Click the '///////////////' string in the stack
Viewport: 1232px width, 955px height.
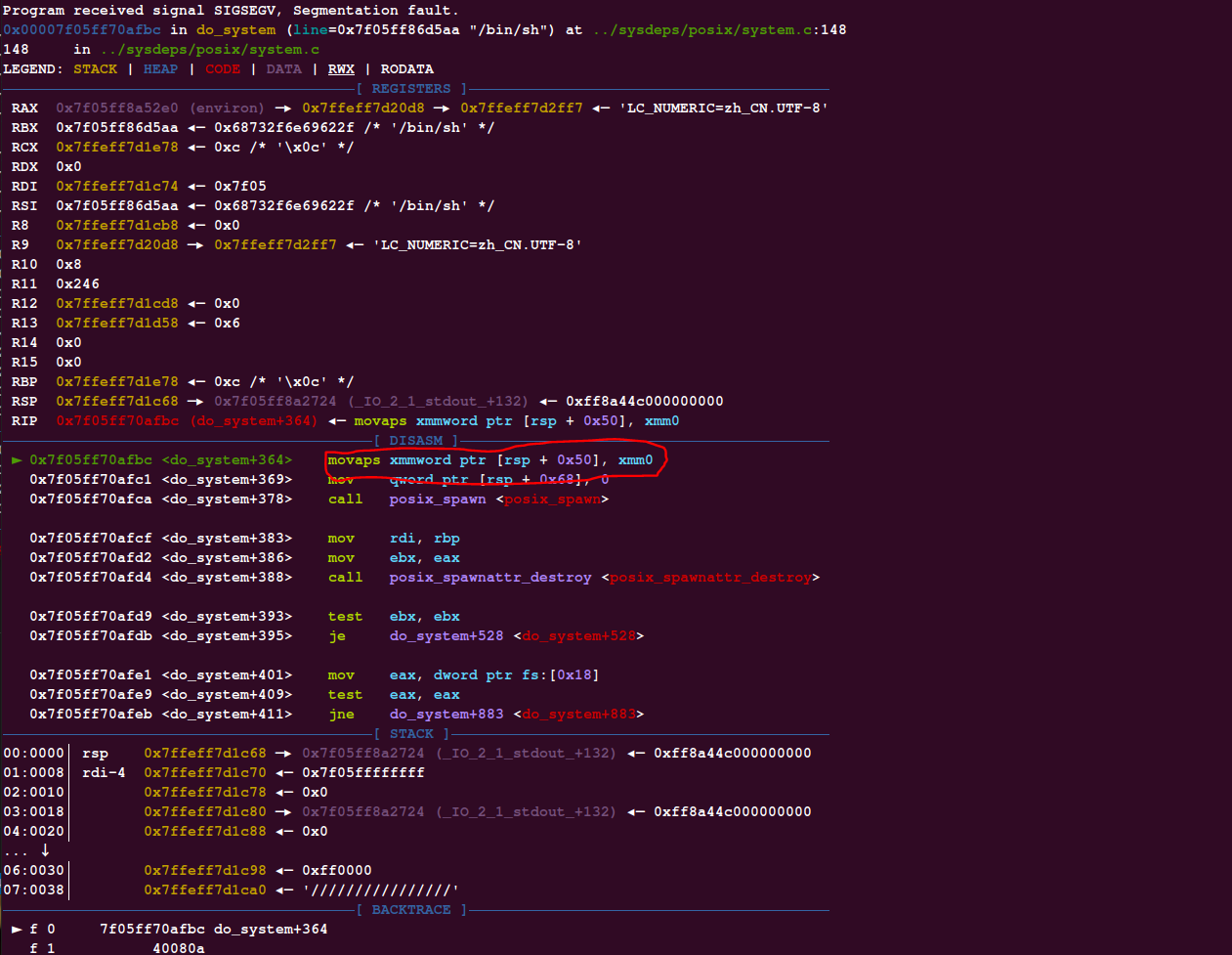[381, 890]
